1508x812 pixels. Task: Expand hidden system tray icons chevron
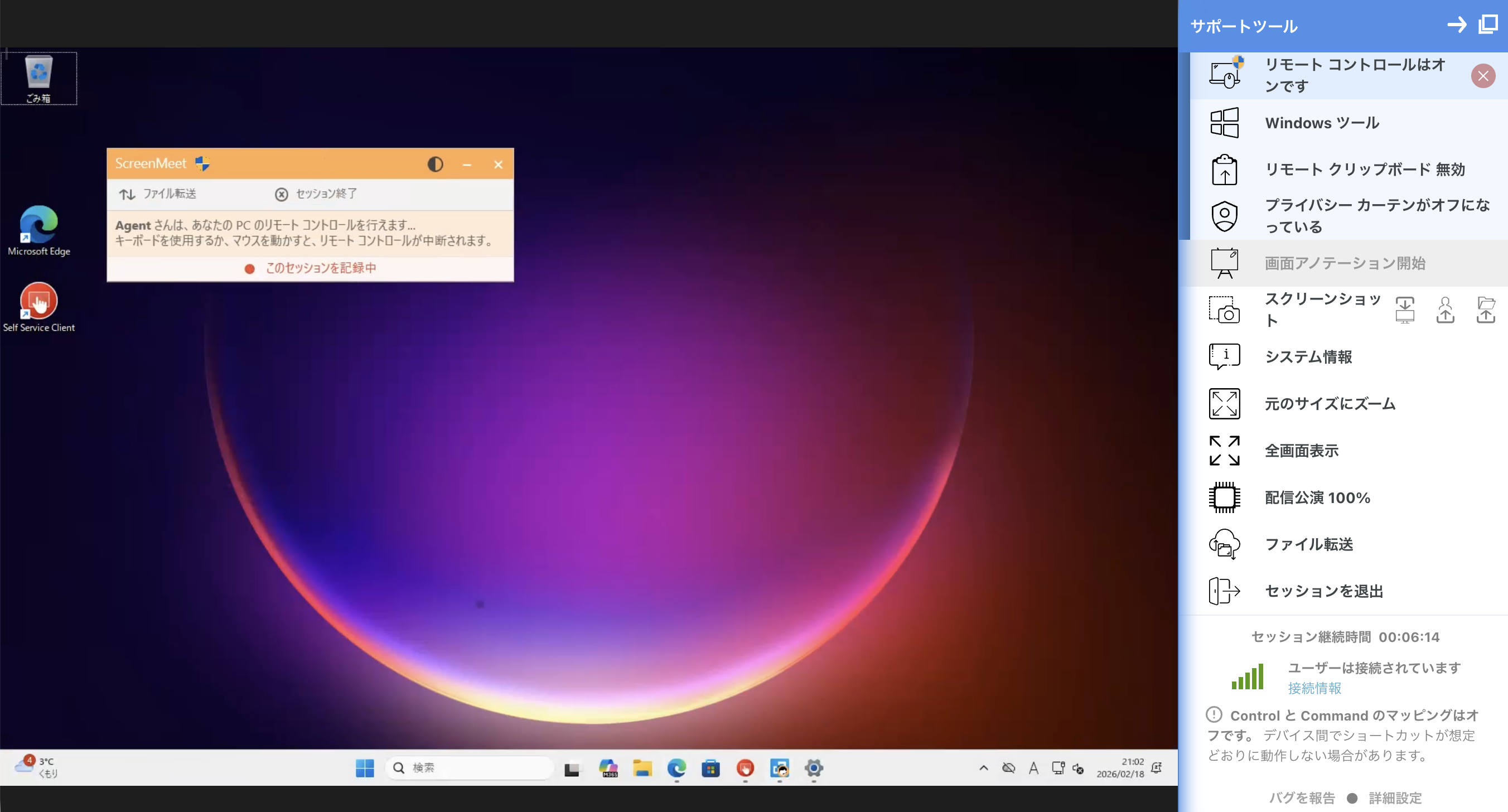coord(983,767)
